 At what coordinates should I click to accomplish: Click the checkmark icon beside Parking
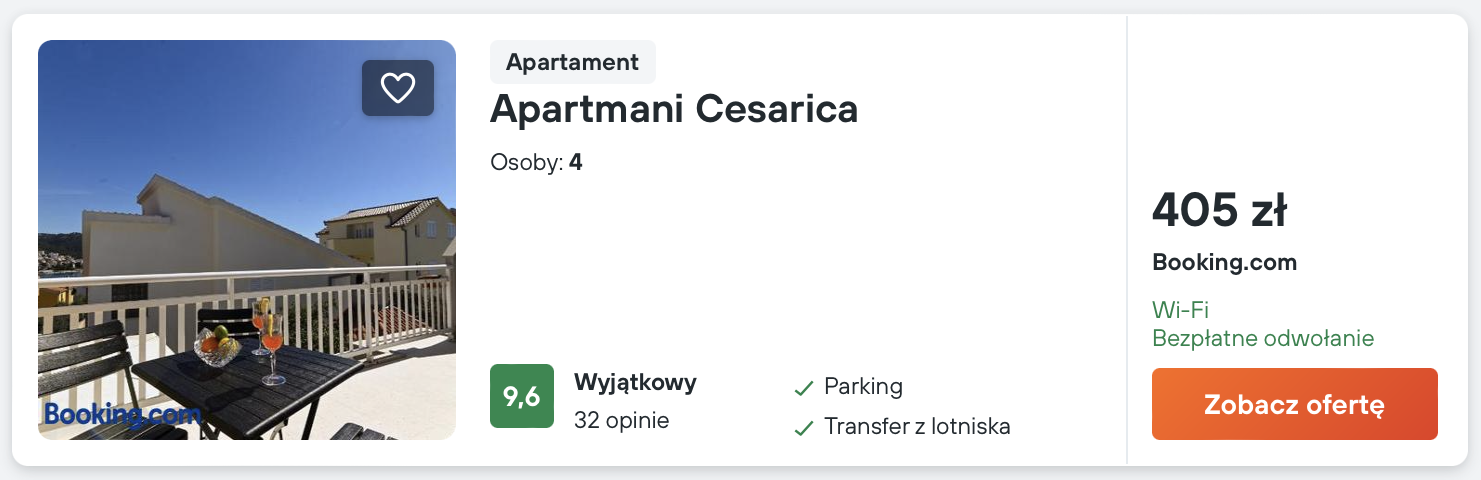click(803, 388)
